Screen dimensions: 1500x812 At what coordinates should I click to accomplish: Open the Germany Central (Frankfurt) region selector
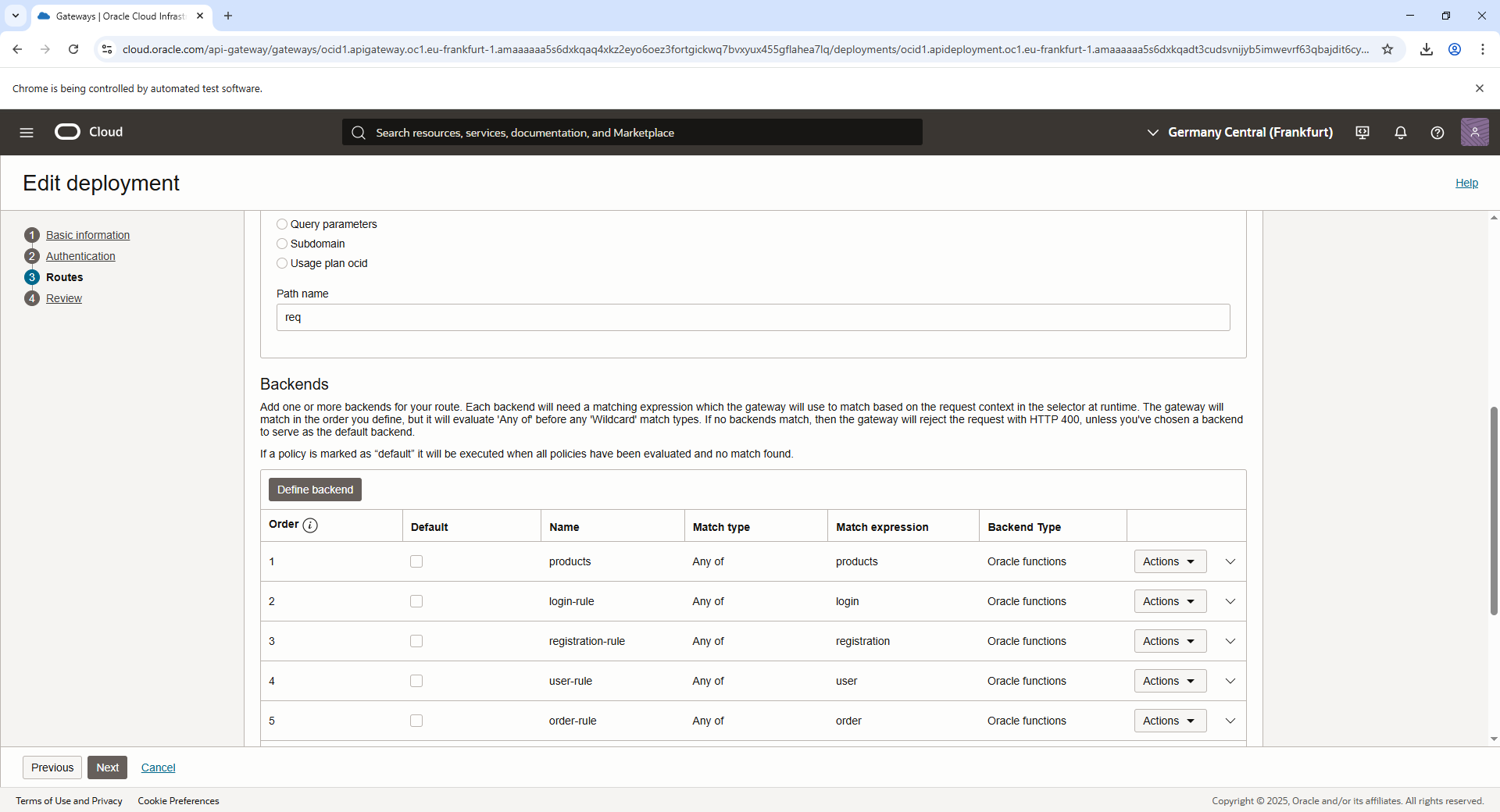coord(1240,133)
